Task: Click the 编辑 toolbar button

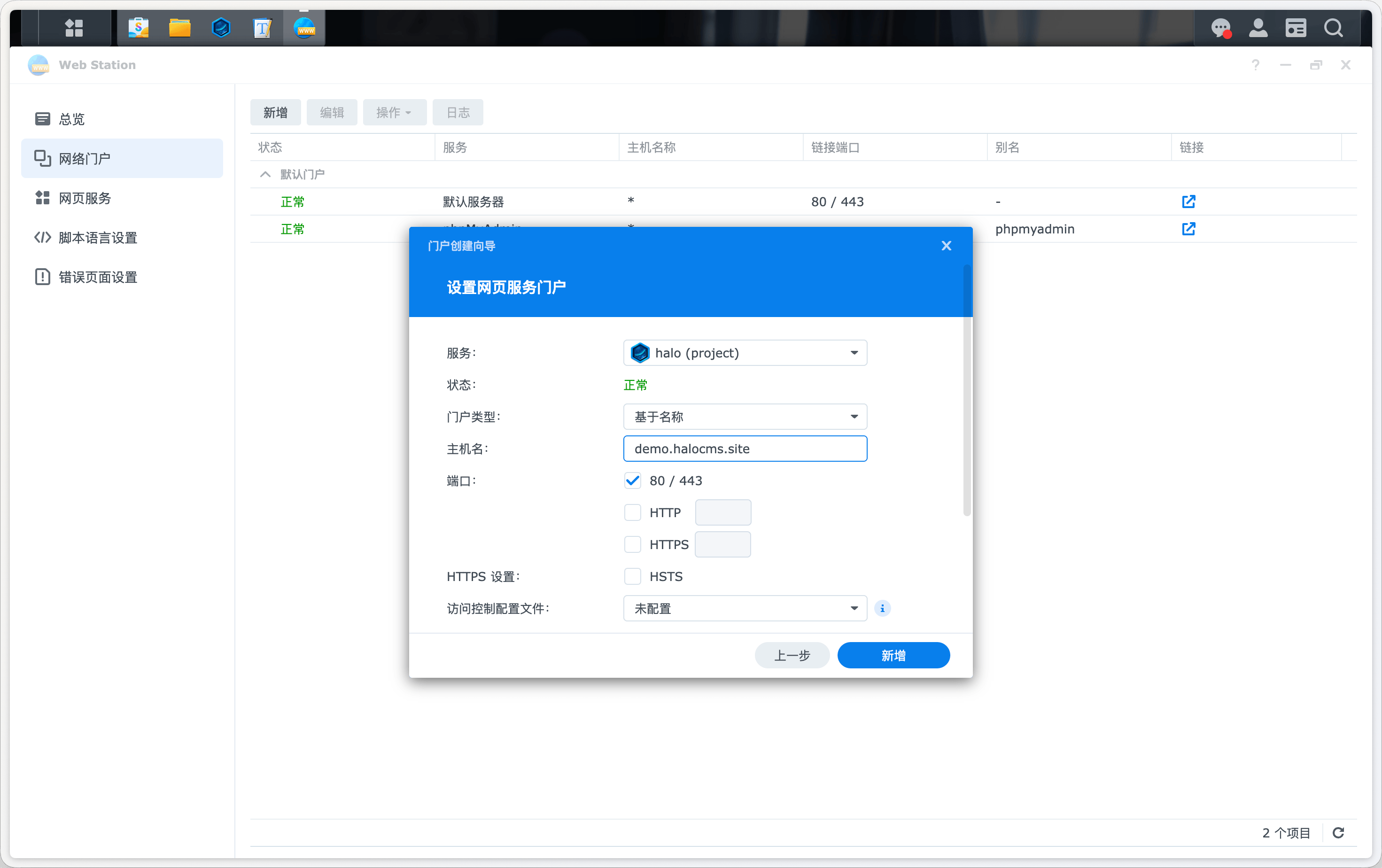Action: click(332, 112)
